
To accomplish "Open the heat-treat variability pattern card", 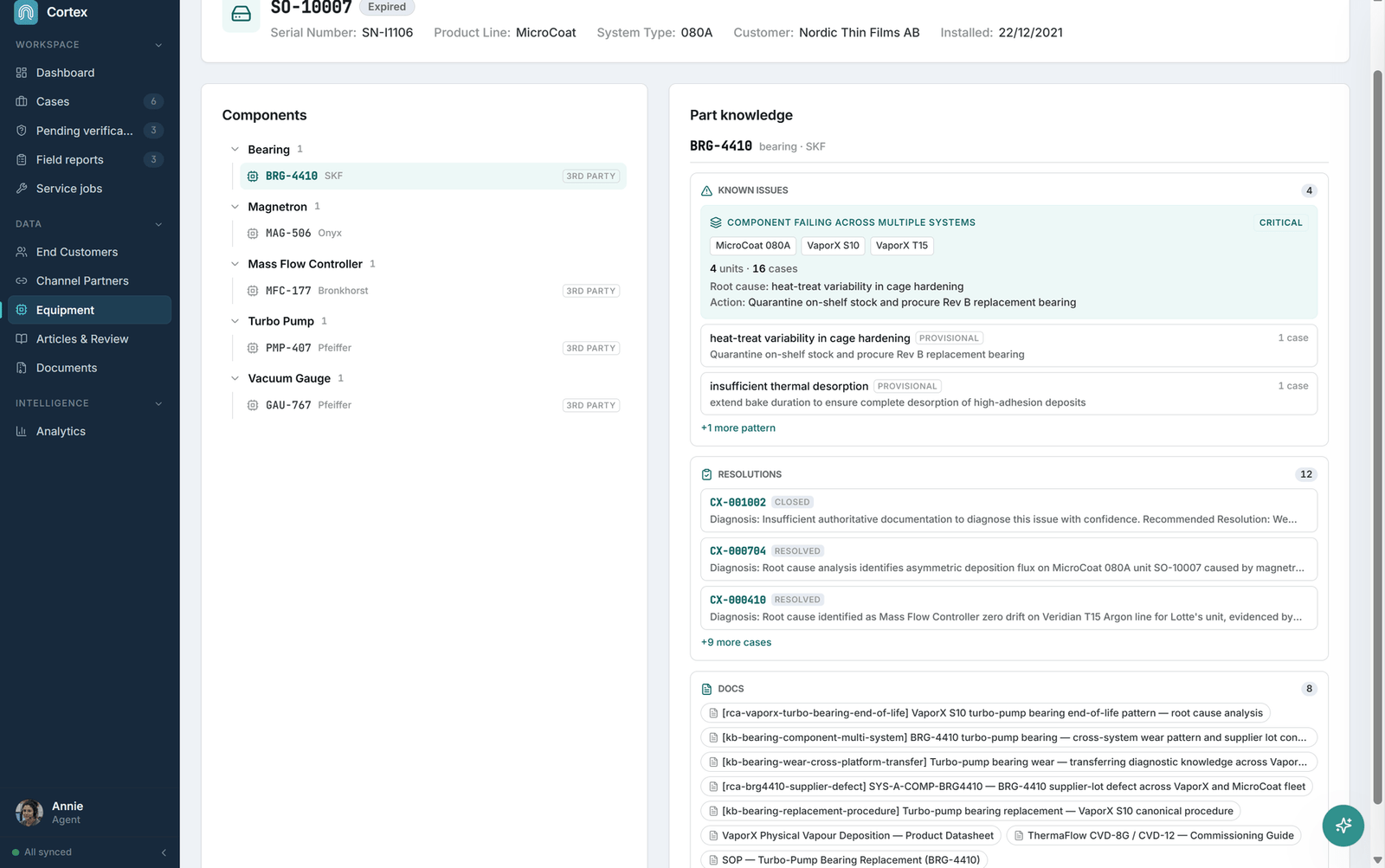I will click(1008, 346).
